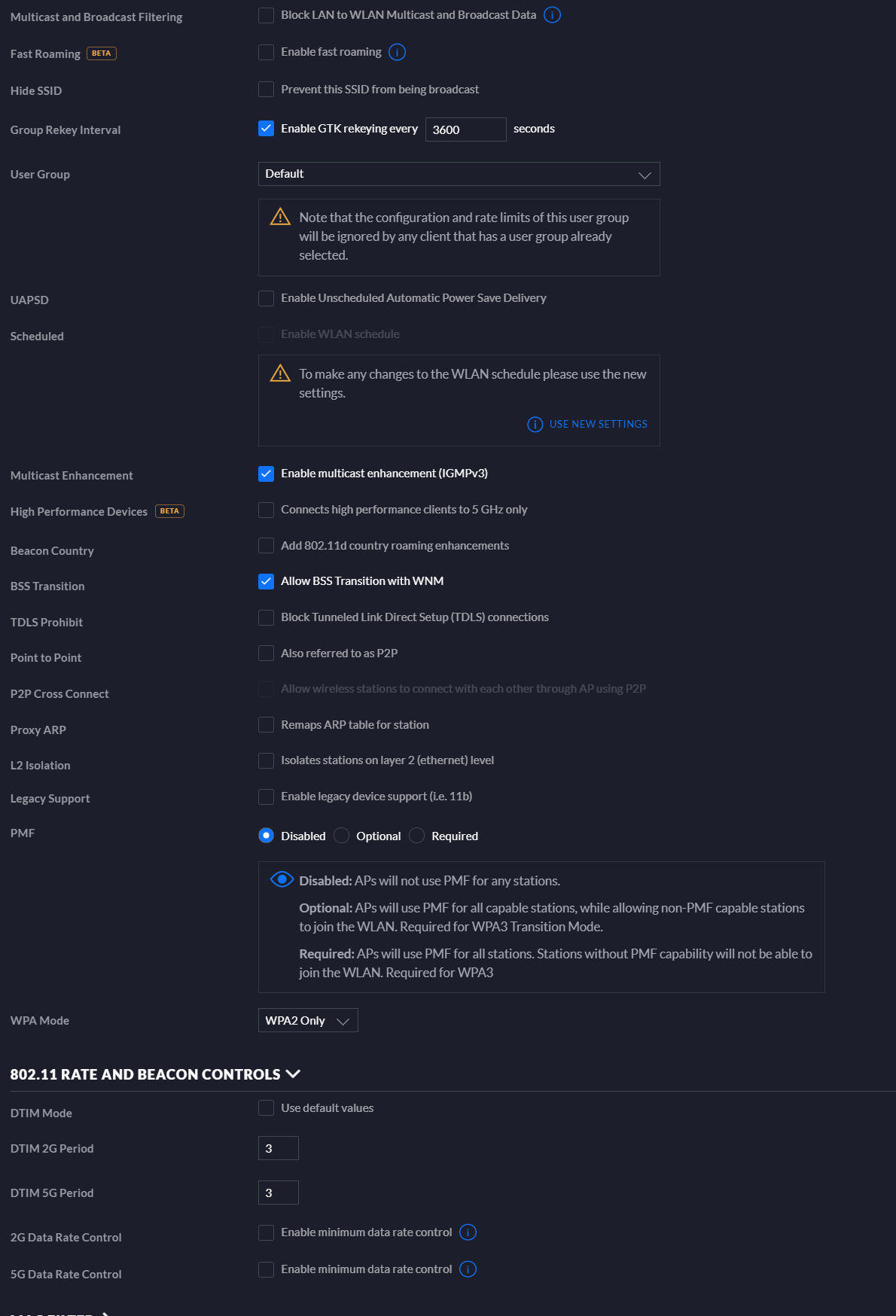Viewport: 896px width, 1316px height.
Task: Click the USE NEW SETTINGS link
Action: 598,425
